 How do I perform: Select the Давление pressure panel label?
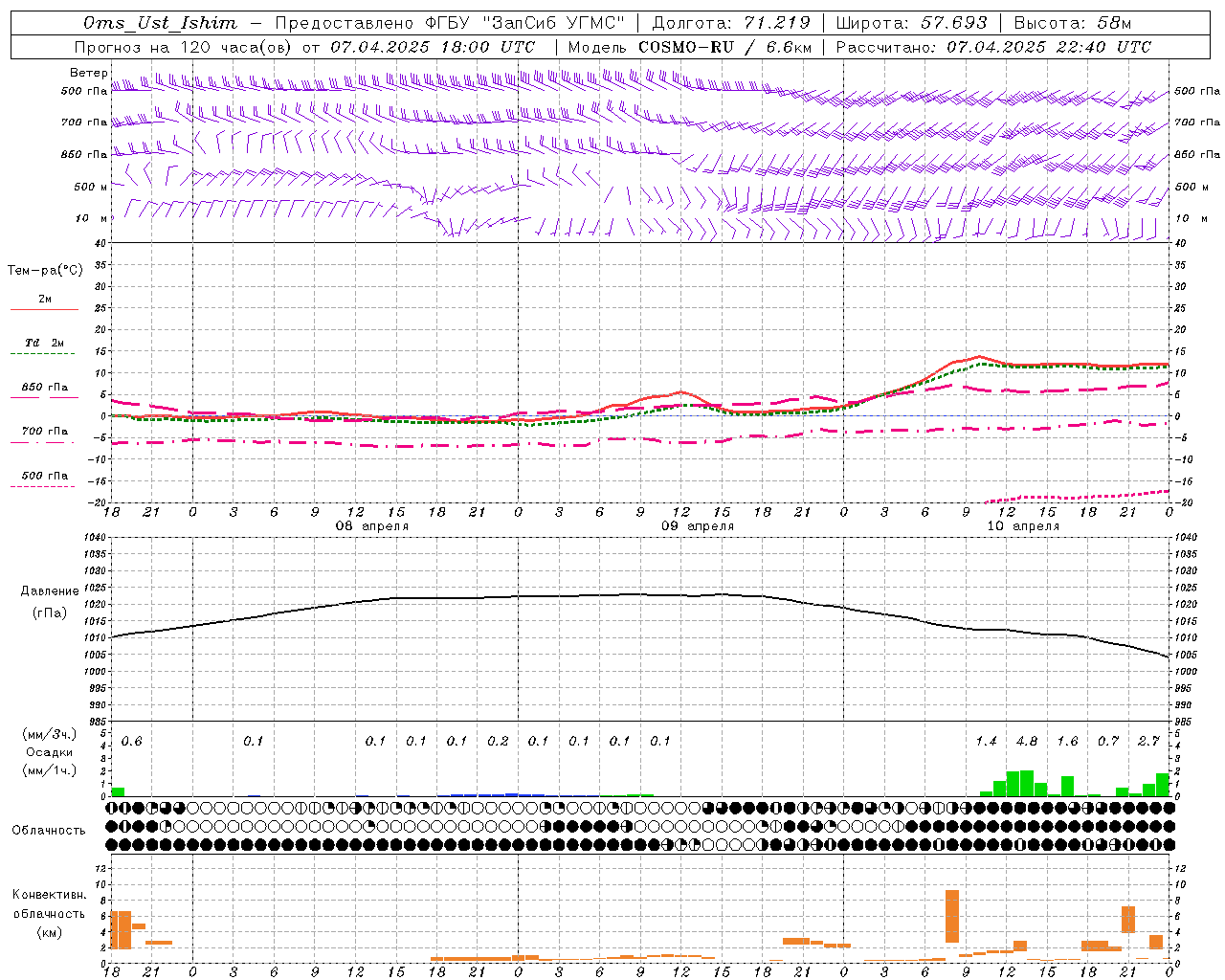click(x=50, y=591)
